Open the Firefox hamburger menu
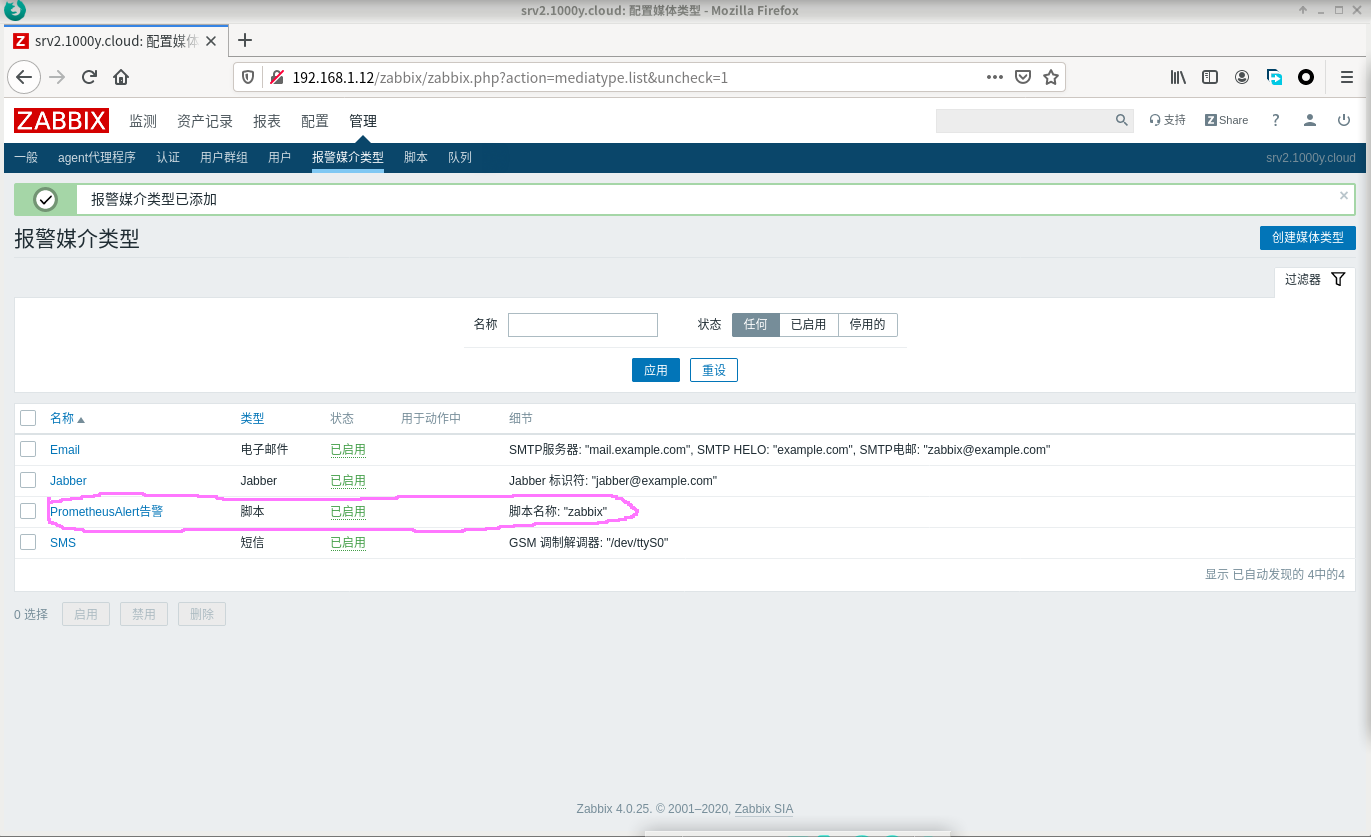The width and height of the screenshot is (1371, 837). click(x=1346, y=77)
